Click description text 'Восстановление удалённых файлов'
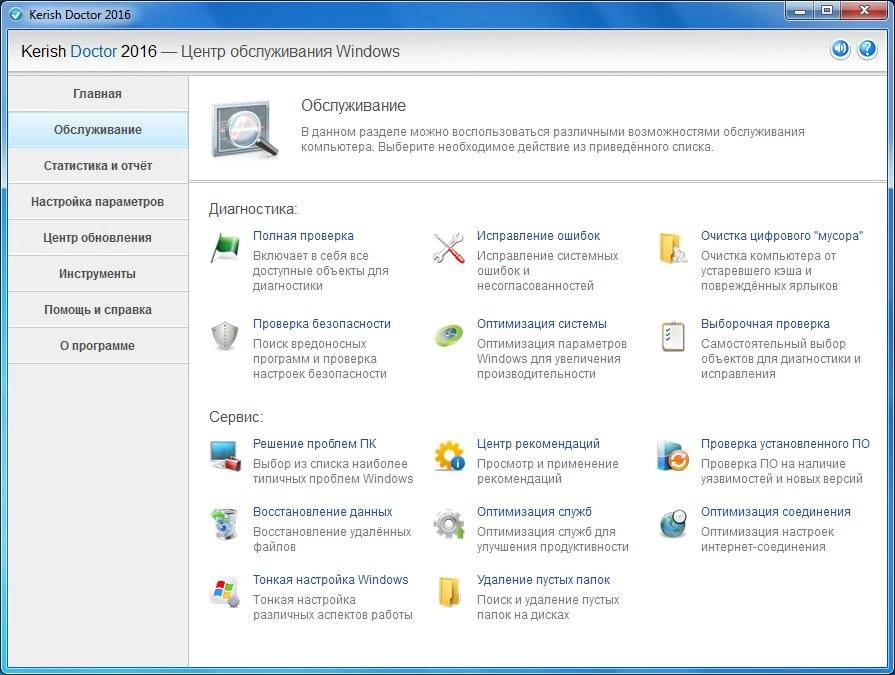Viewport: 895px width, 675px height. click(332, 539)
